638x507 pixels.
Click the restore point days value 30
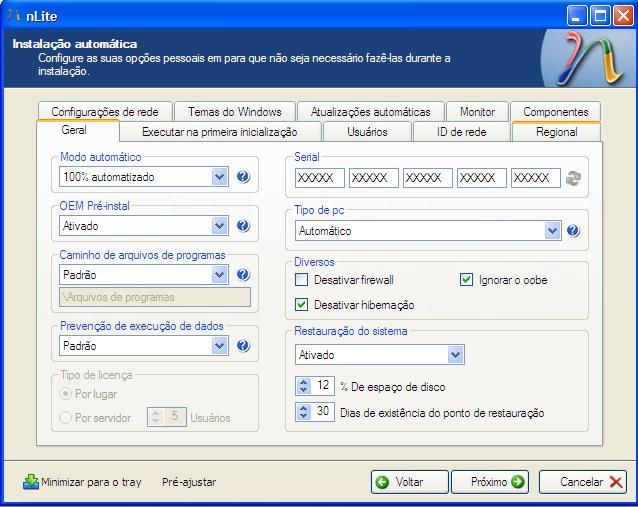coord(323,411)
